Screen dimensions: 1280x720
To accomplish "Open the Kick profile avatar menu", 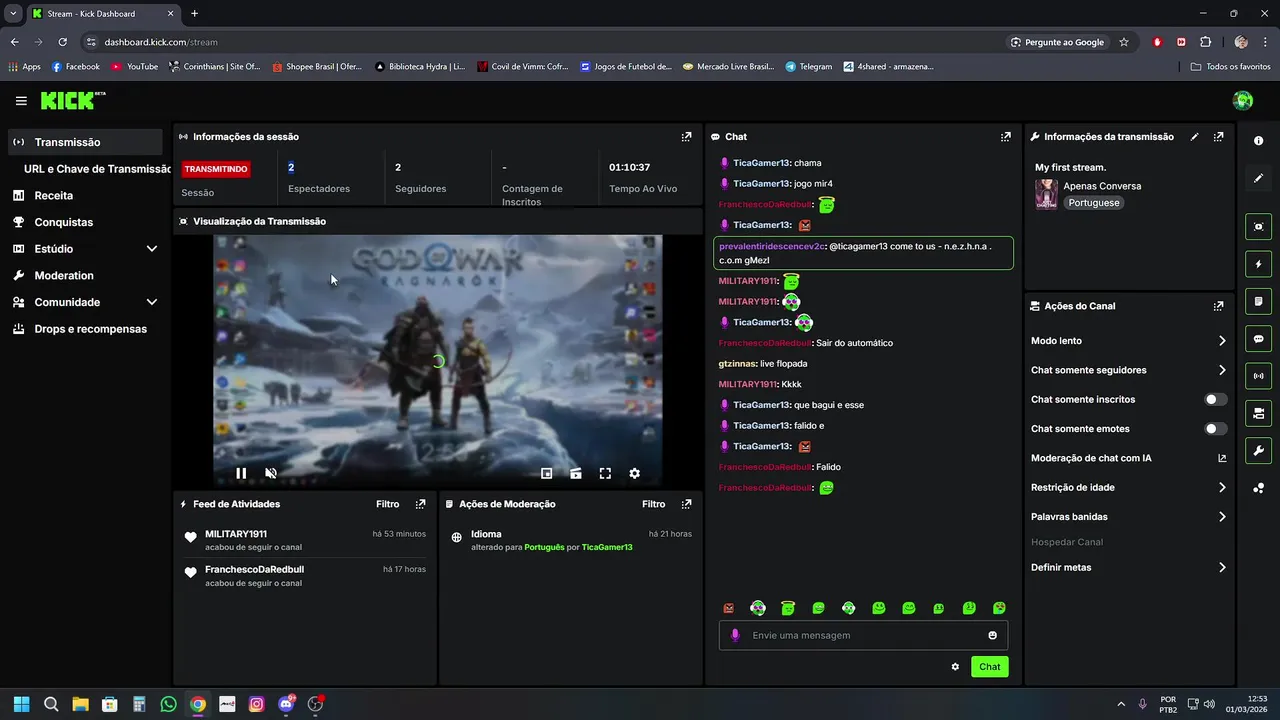I will pyautogui.click(x=1243, y=100).
